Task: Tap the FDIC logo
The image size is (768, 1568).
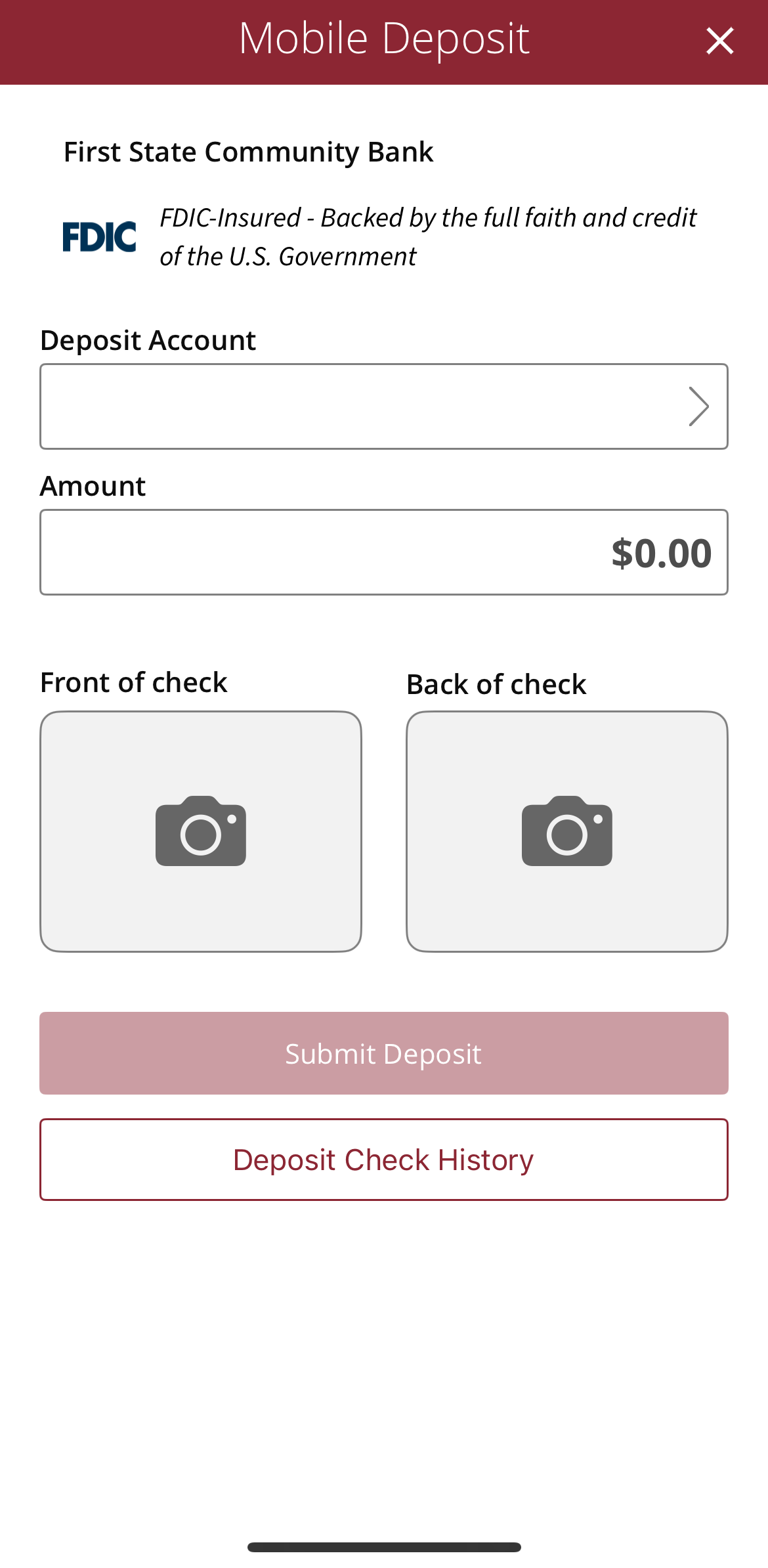Action: 99,236
